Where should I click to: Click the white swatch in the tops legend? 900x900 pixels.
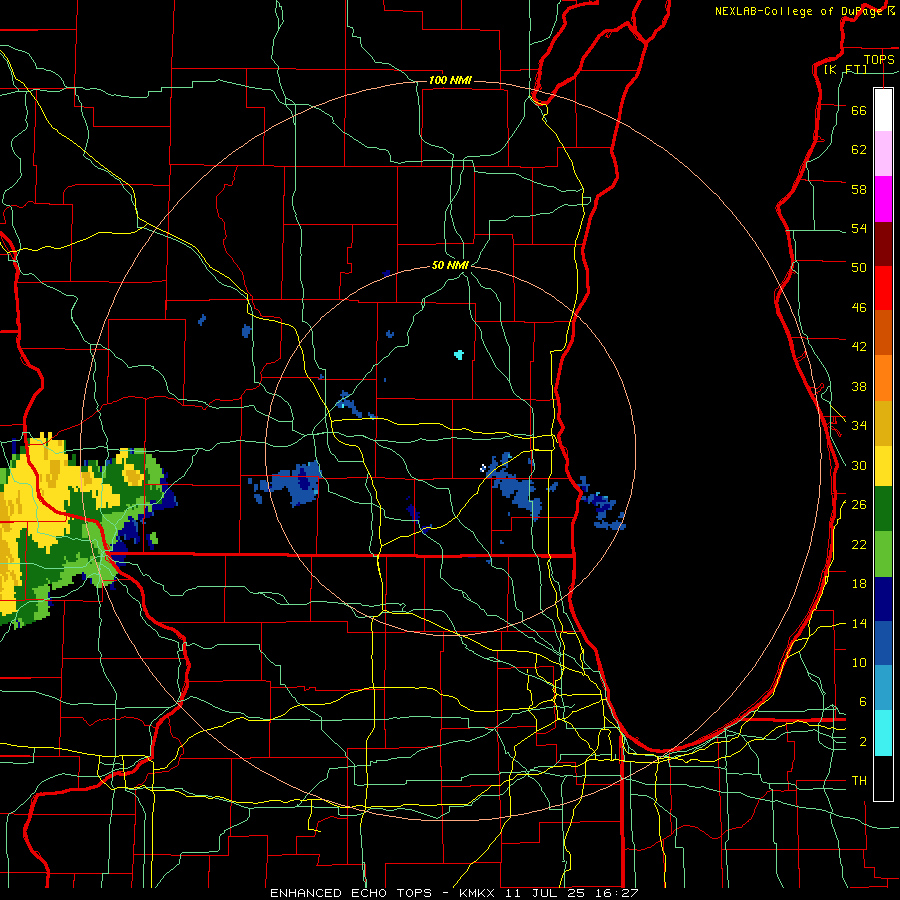click(883, 110)
